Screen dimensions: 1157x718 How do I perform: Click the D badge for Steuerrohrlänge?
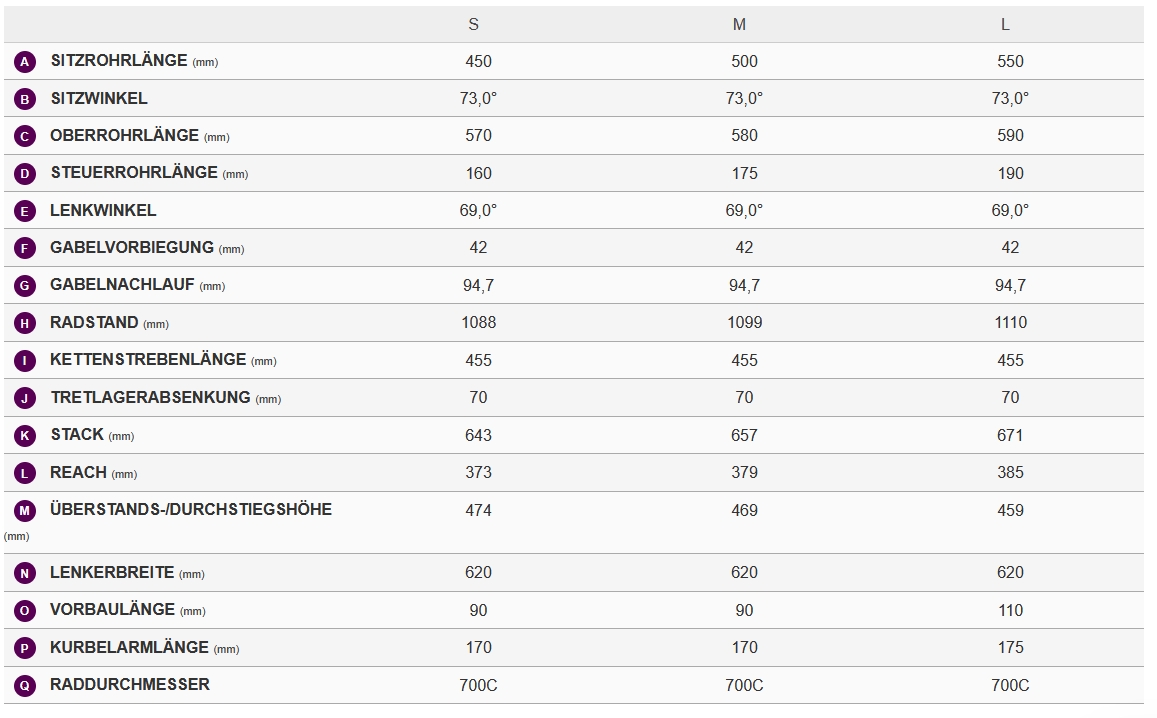(x=25, y=174)
